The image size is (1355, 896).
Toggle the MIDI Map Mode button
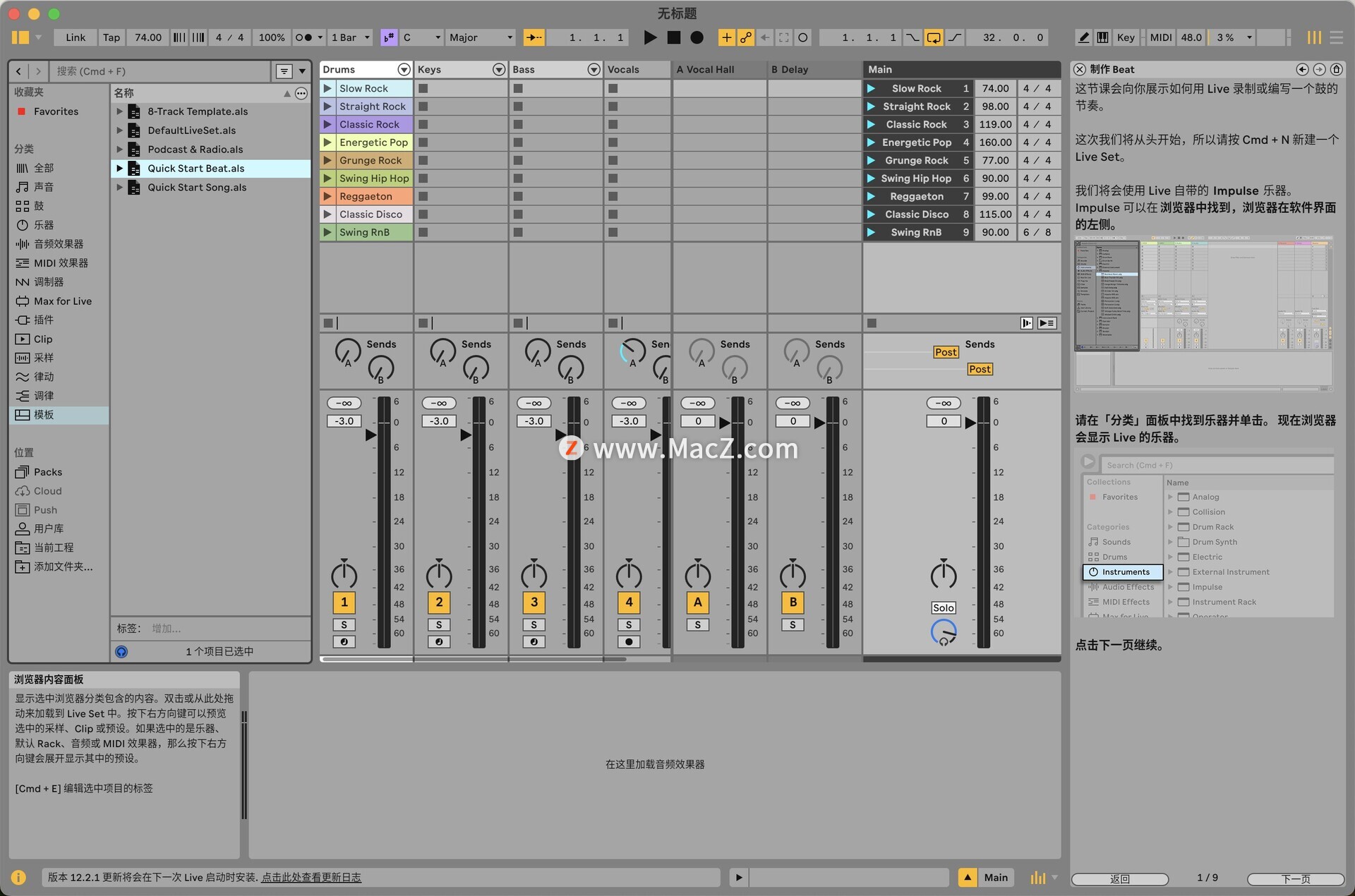click(x=1160, y=37)
